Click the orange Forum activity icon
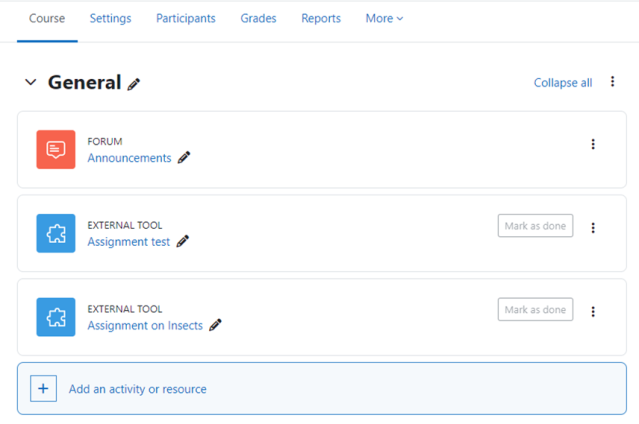Screen dimensions: 639x424 click(x=56, y=150)
